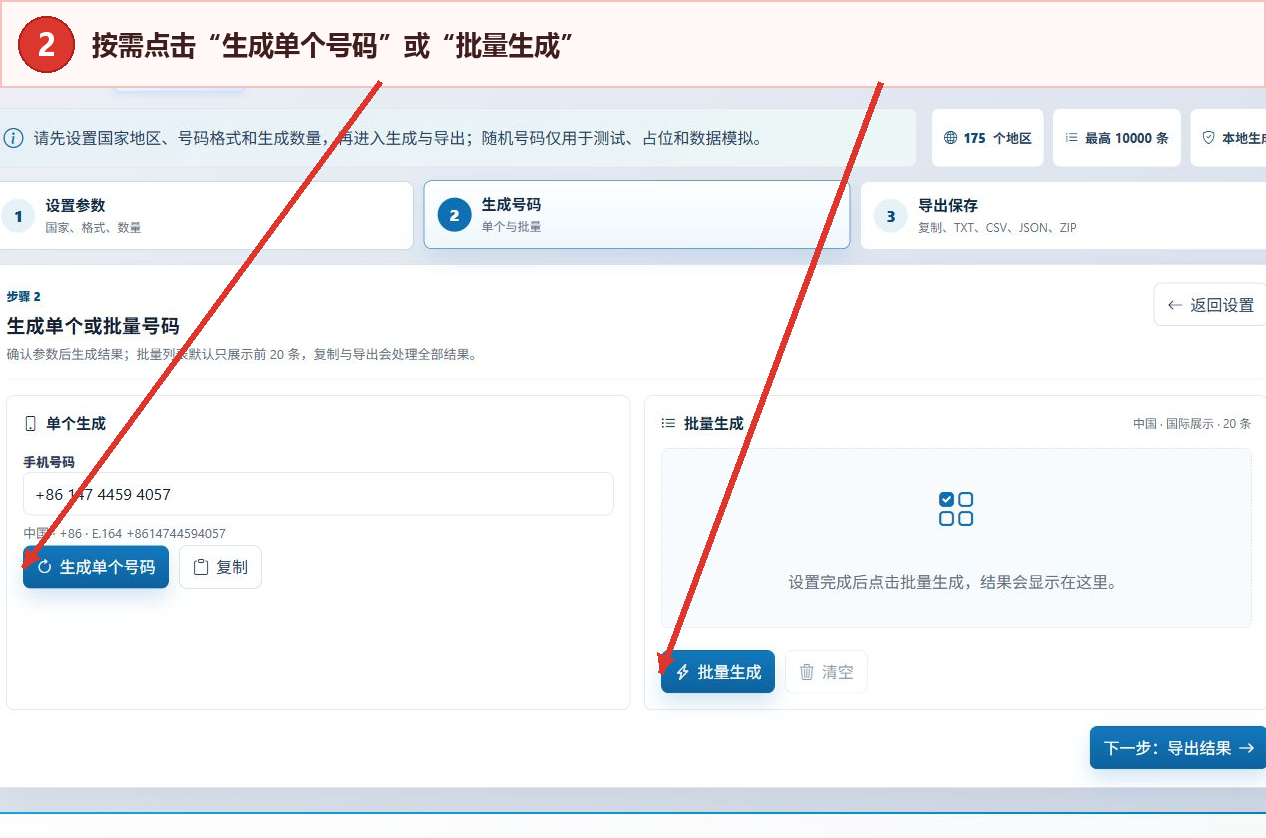Click the refresh icon in 生成单个号码 button

tap(44, 567)
